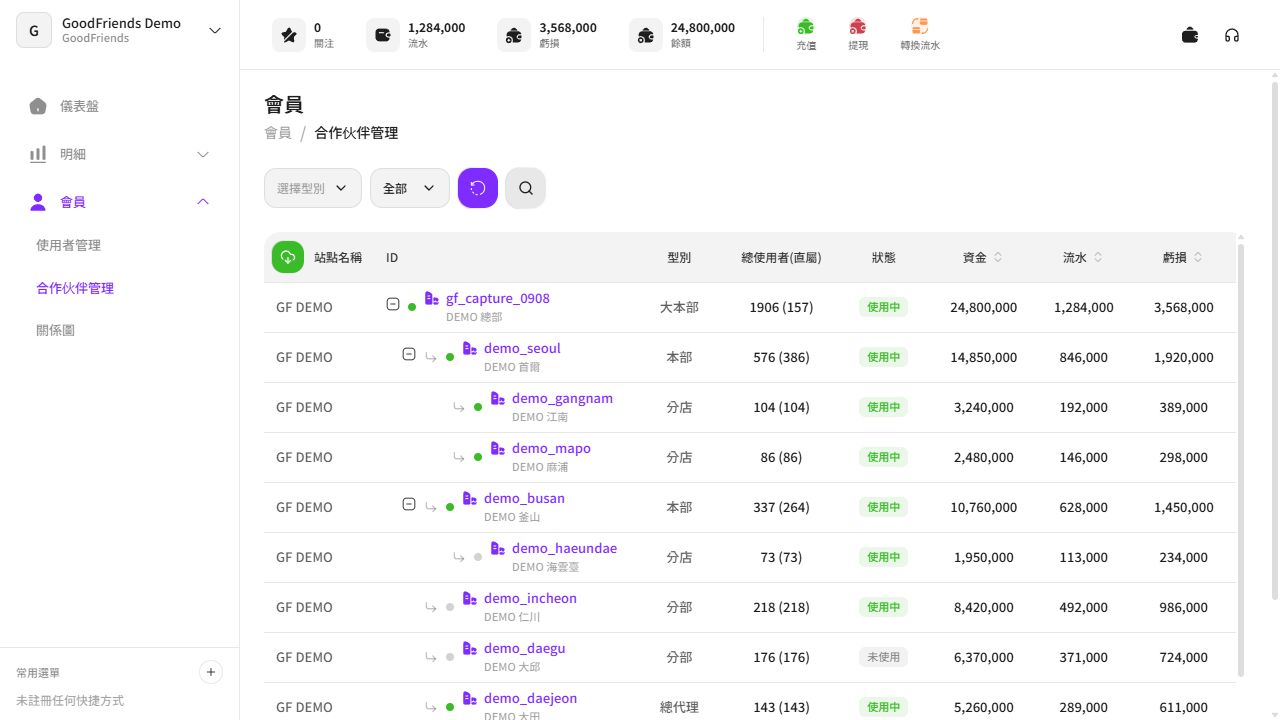This screenshot has width=1280, height=720.
Task: Open the 全部 status dropdown
Action: (410, 188)
